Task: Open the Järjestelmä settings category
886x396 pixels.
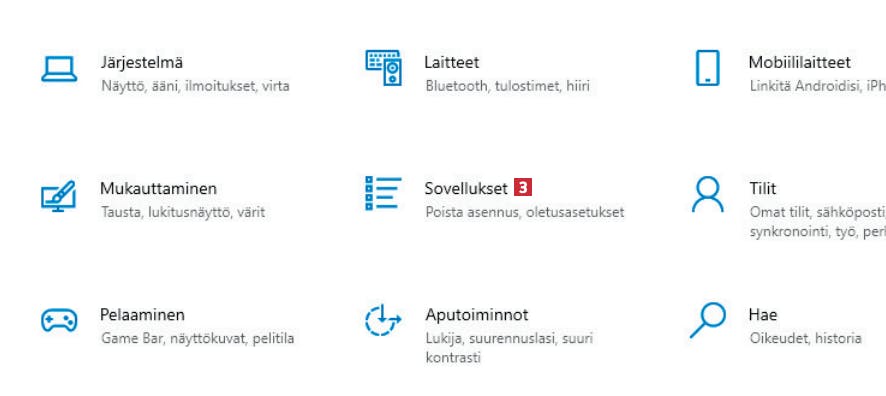Action: click(x=141, y=62)
